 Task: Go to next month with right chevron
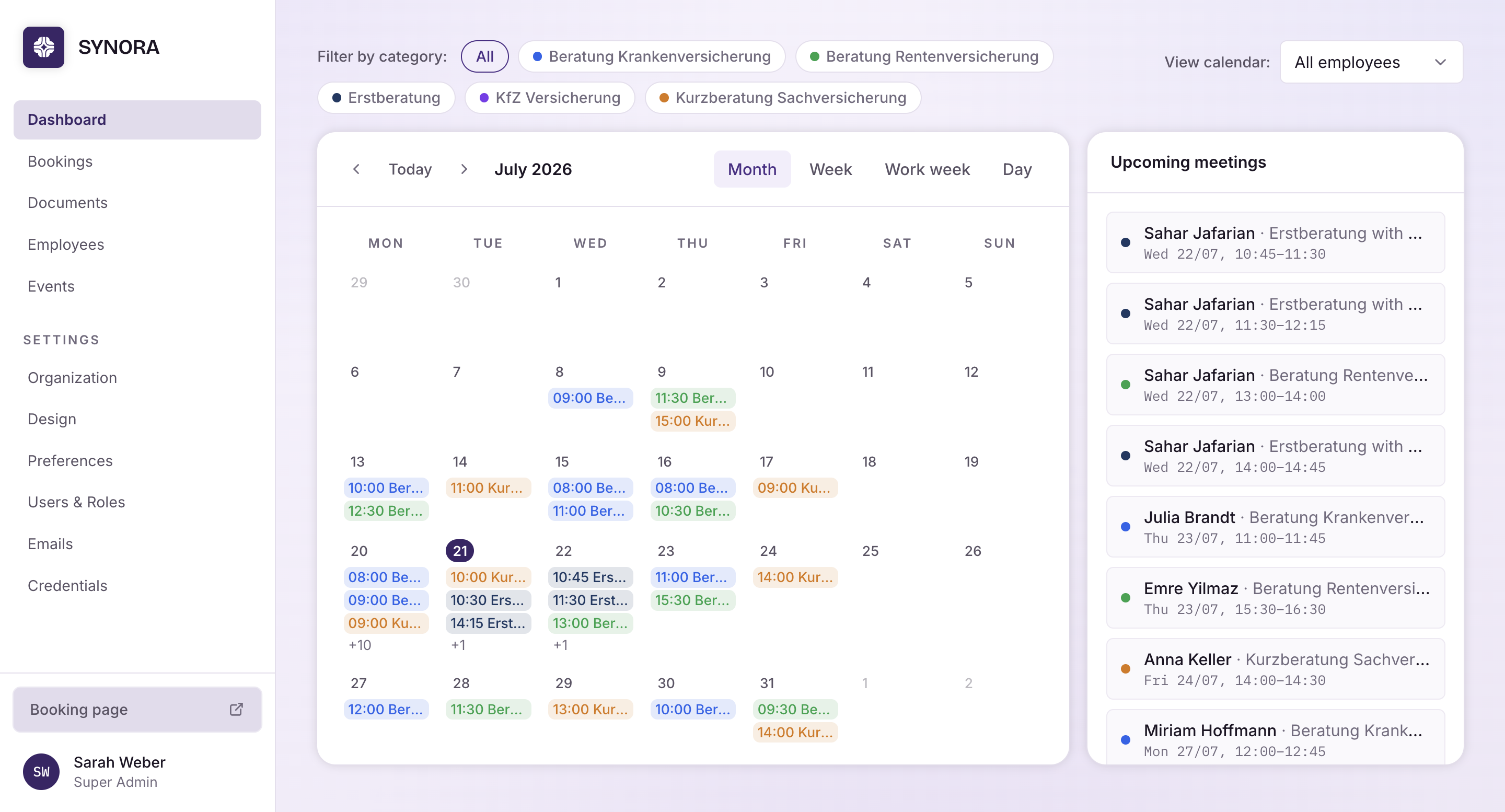464,169
